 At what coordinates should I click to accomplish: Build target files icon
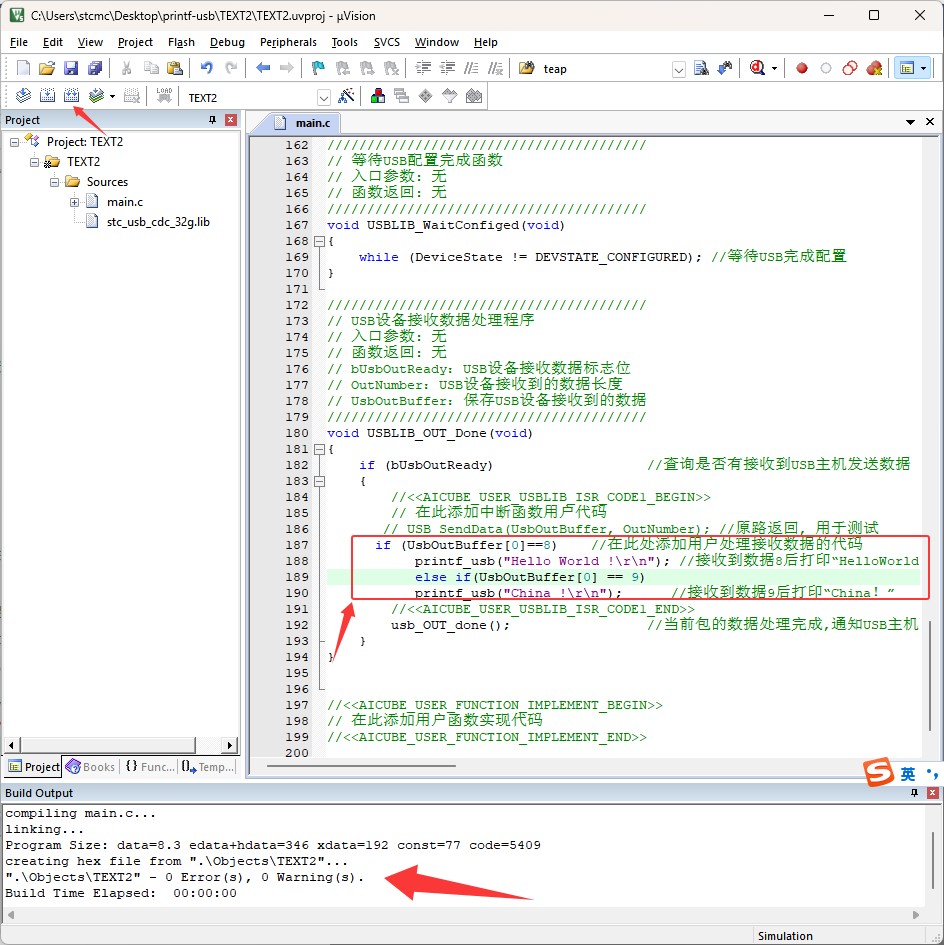click(47, 96)
